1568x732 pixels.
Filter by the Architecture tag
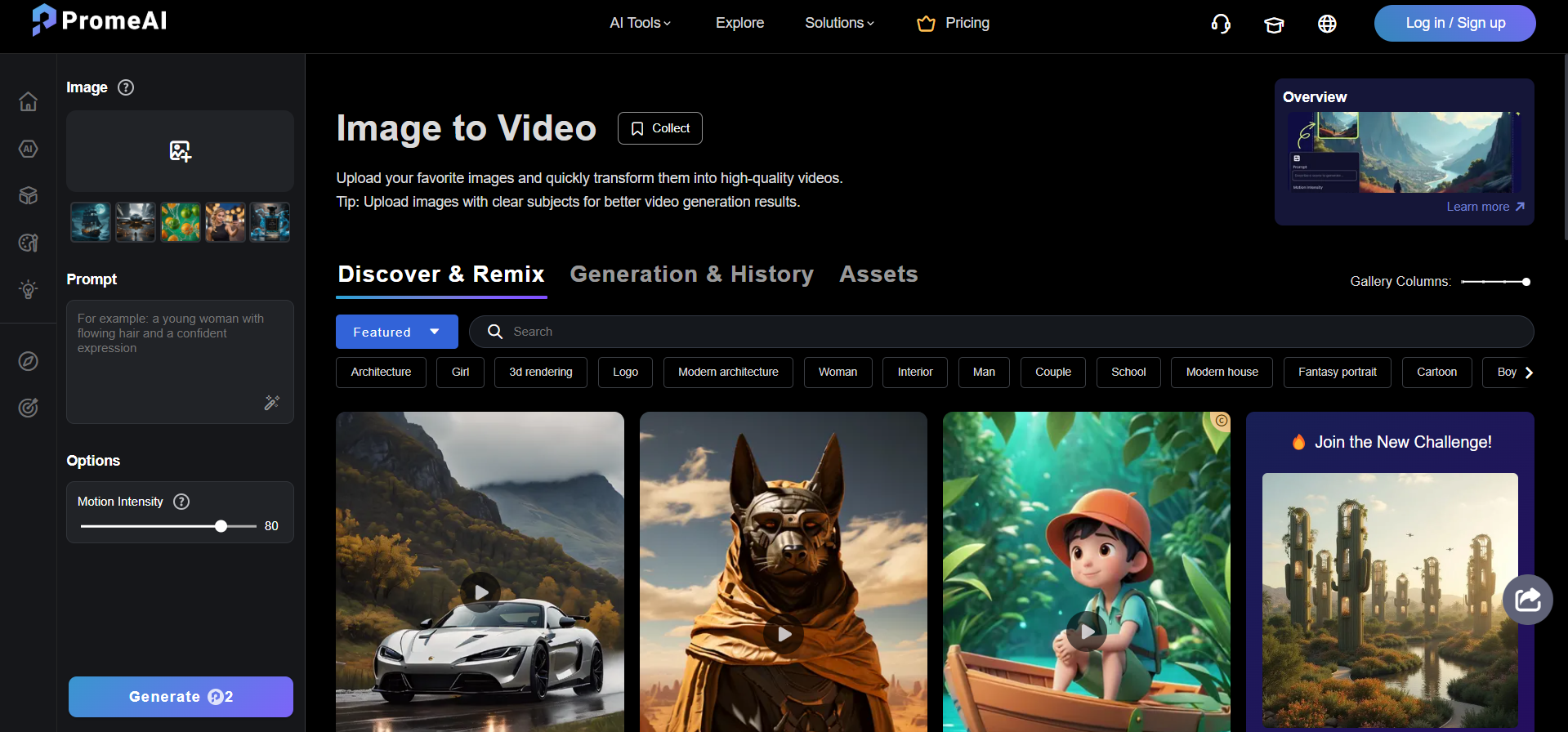click(x=381, y=372)
